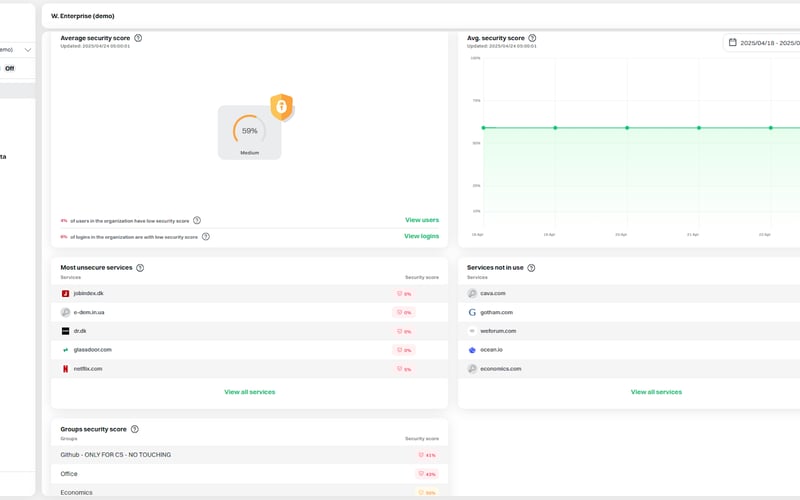Click help icon for logins low security score
This screenshot has width=800, height=500.
tap(206, 237)
